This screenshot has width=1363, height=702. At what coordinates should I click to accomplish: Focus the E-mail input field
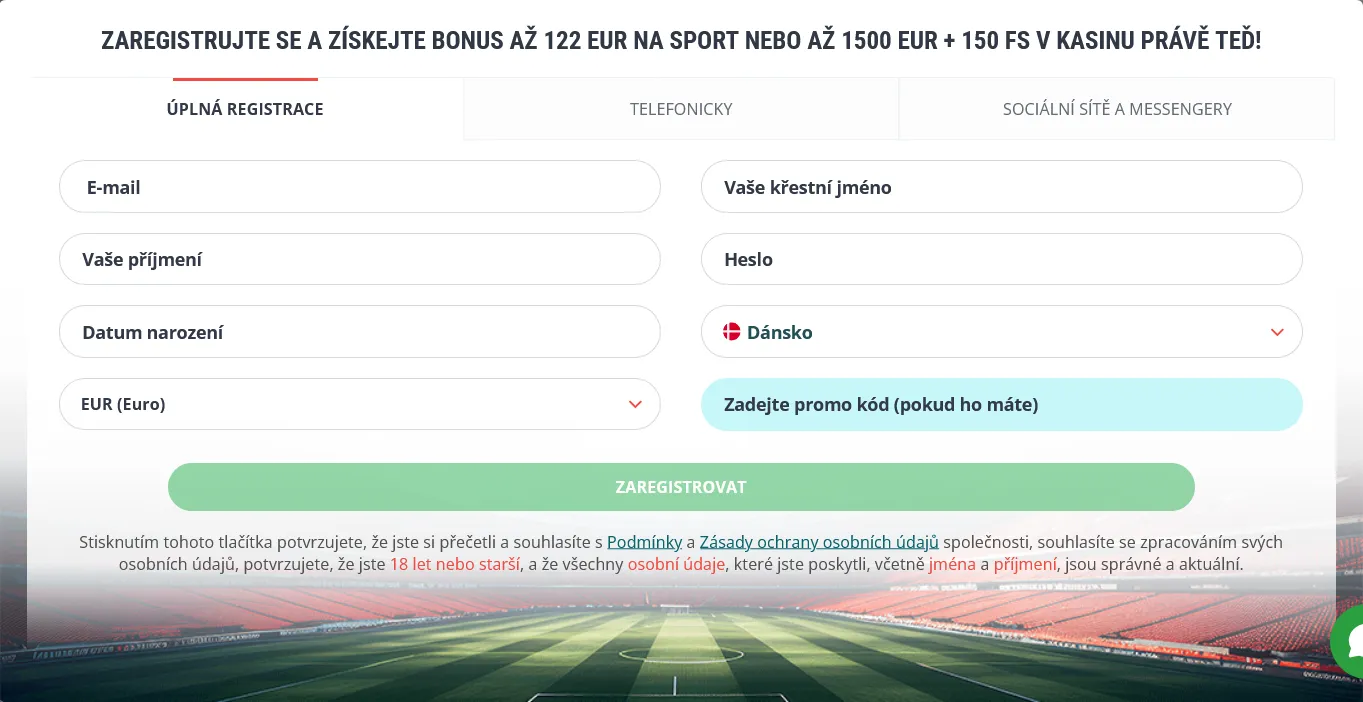pos(360,186)
